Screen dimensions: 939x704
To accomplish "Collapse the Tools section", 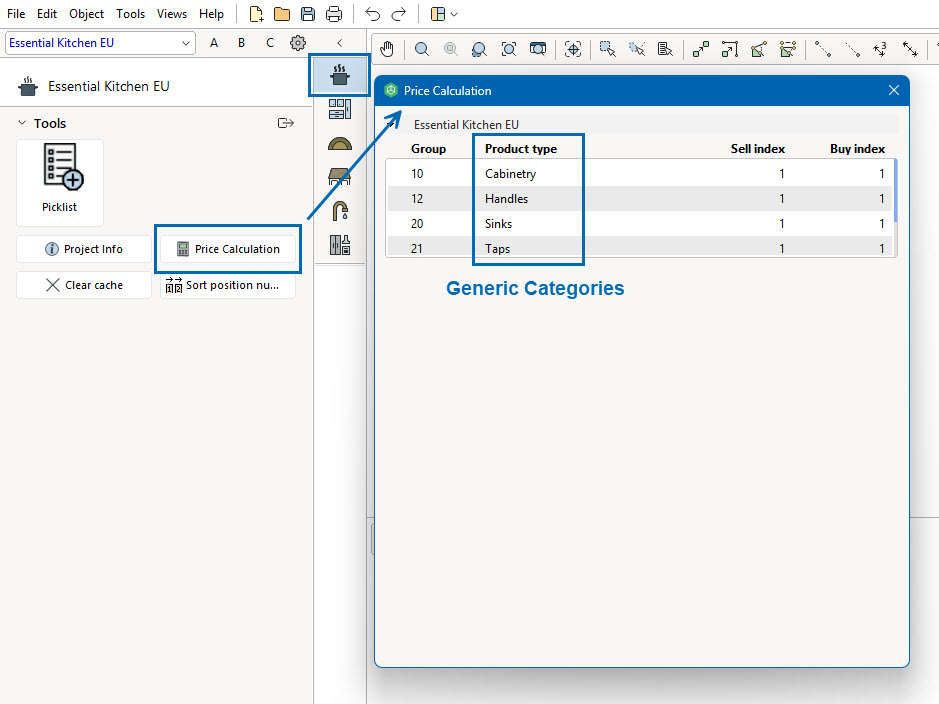I will (x=22, y=123).
